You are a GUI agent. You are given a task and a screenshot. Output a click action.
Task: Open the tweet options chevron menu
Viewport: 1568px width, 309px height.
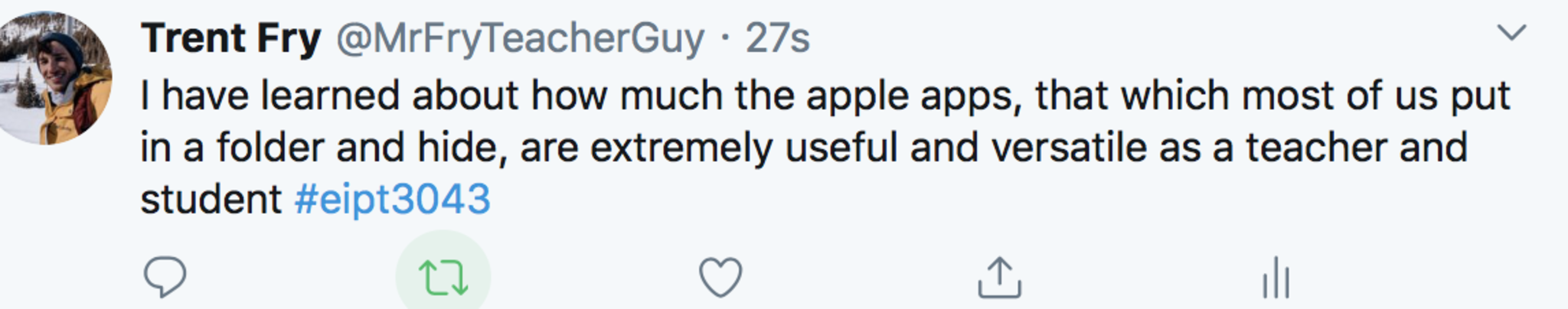pyautogui.click(x=1511, y=33)
